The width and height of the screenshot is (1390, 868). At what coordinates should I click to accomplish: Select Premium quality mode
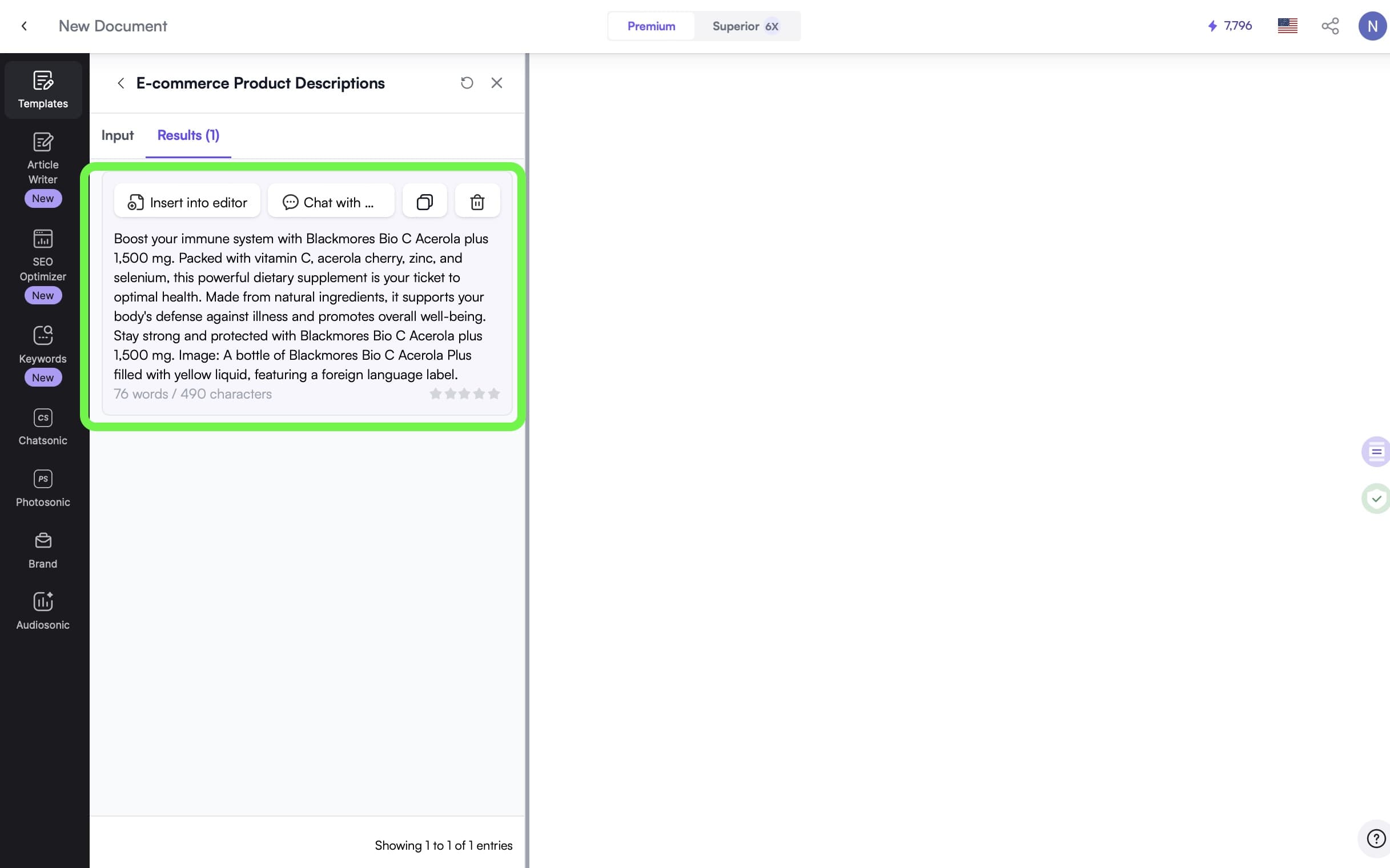[651, 26]
